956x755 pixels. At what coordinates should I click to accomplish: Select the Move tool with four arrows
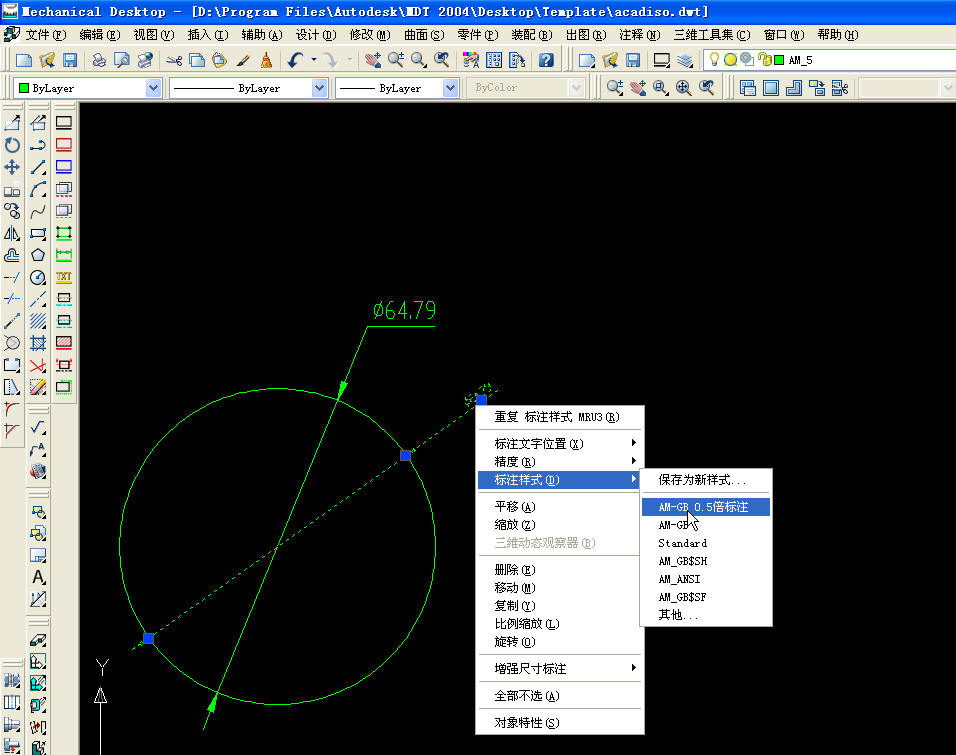12,167
